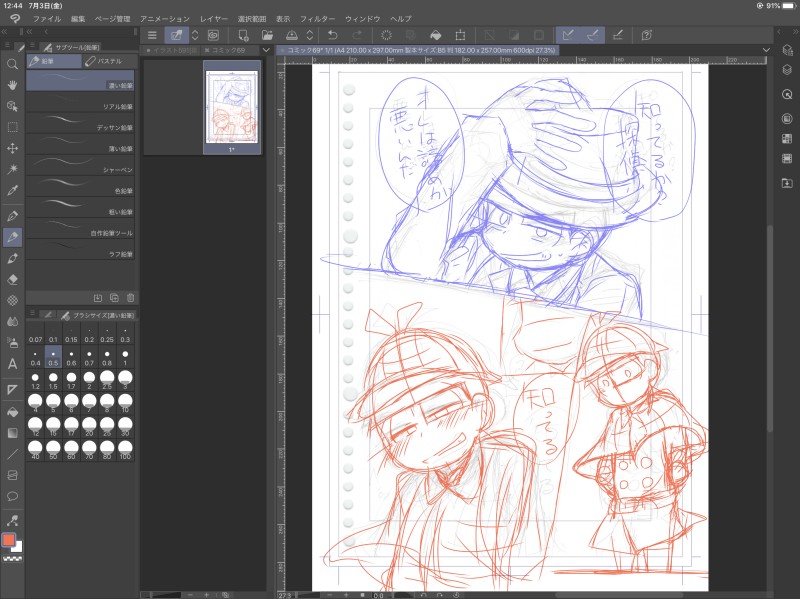Click the Scale/Rotate transform icon
This screenshot has width=800, height=599.
pos(460,35)
